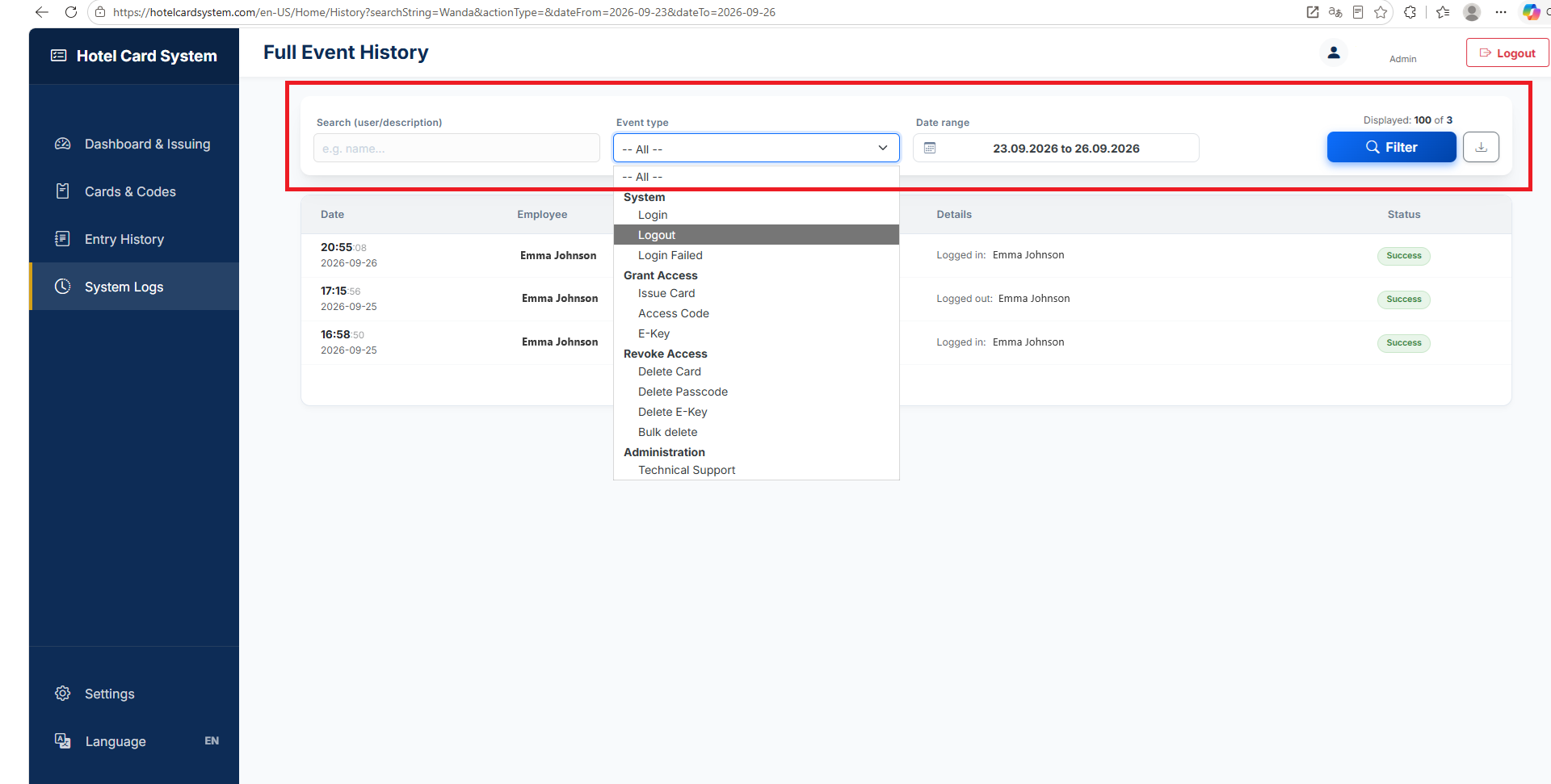Click the Language translate icon
Viewport: 1551px width, 784px height.
click(x=62, y=741)
